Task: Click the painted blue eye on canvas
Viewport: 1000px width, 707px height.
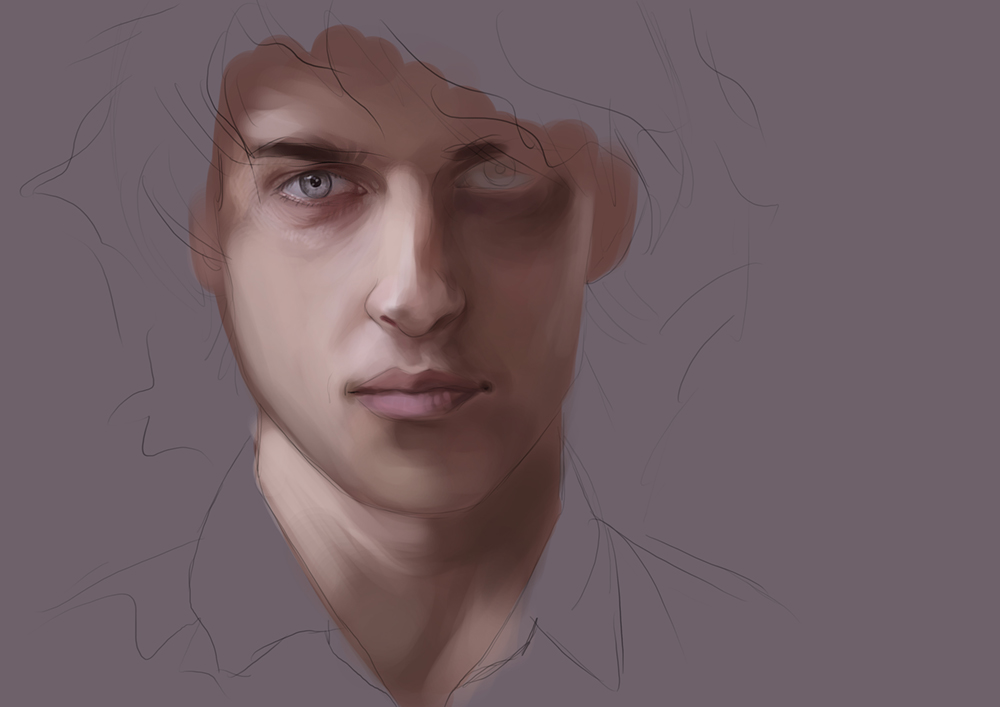Action: [317, 186]
